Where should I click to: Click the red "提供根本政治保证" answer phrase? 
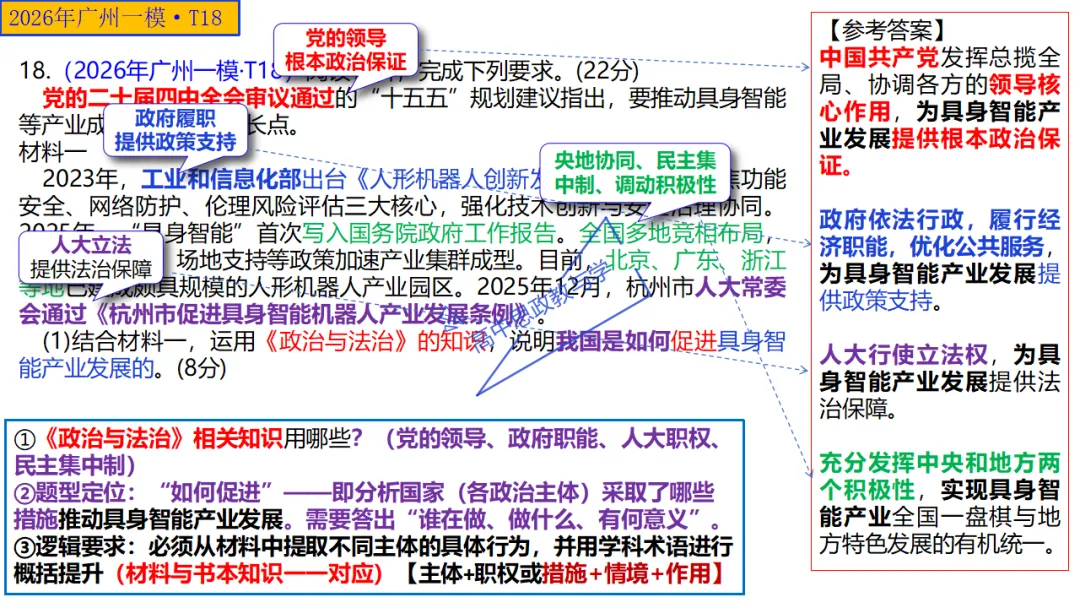pos(939,151)
